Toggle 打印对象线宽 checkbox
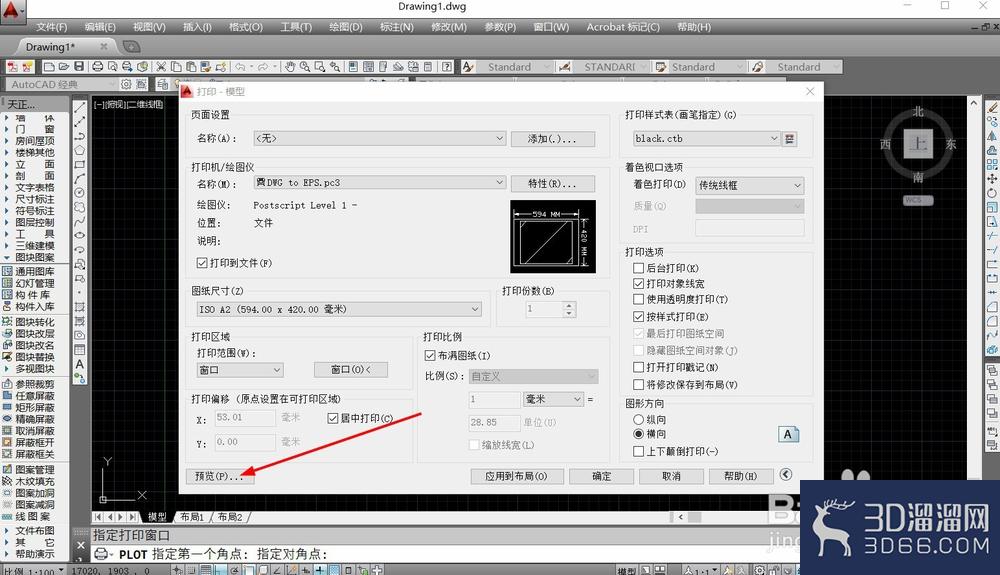The width and height of the screenshot is (1000, 575). 638,283
